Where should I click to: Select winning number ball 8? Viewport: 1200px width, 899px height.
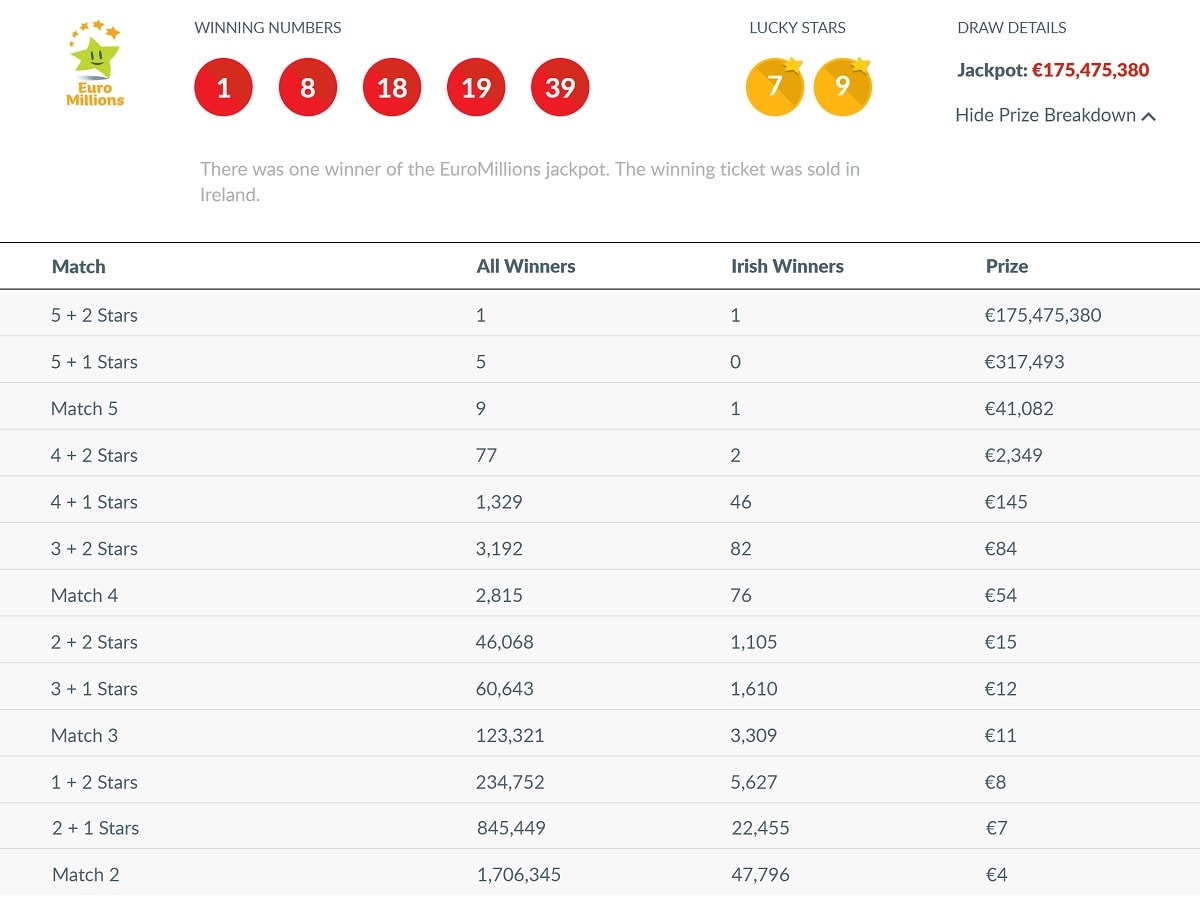tap(307, 88)
